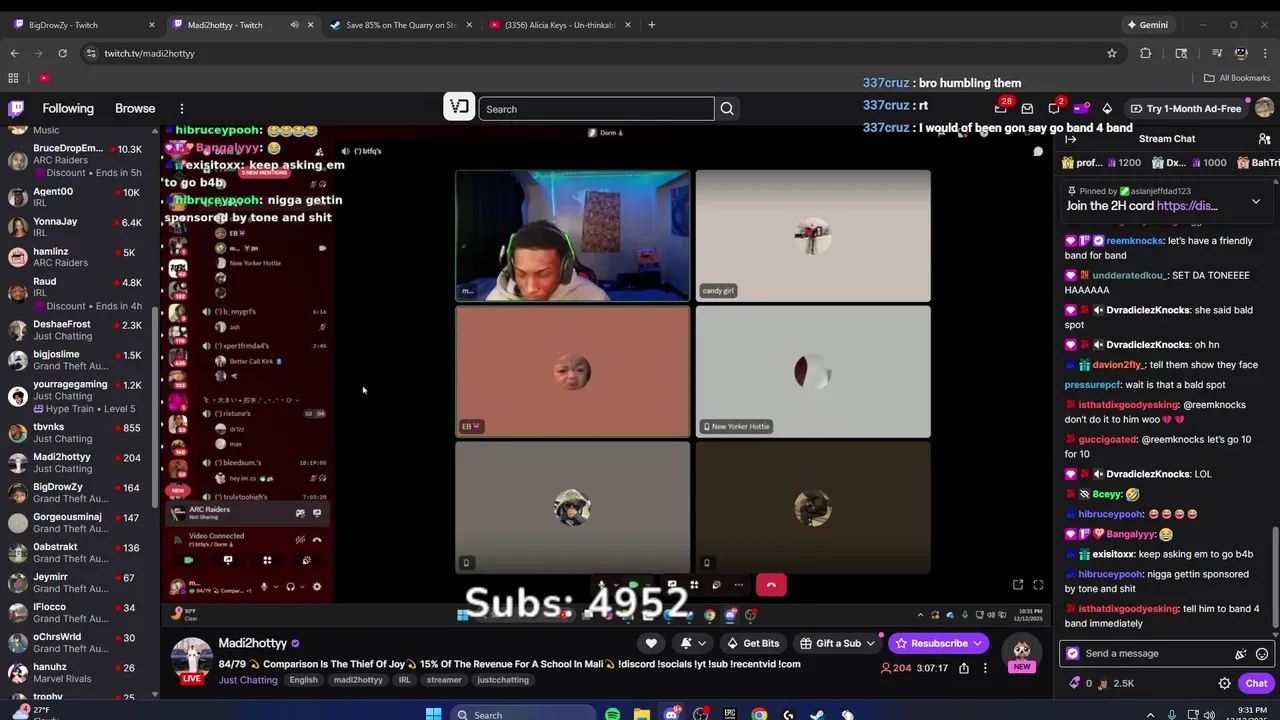Open Steam from the Windows taskbar

click(817, 714)
